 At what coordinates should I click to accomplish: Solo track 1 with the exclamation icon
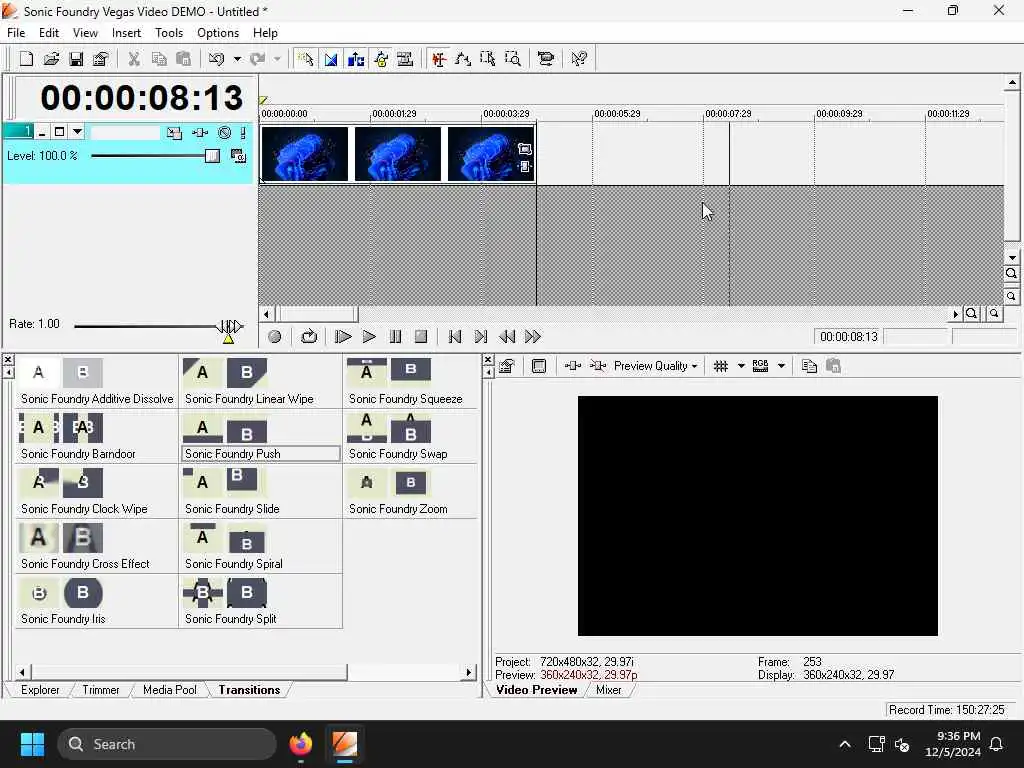coord(243,133)
